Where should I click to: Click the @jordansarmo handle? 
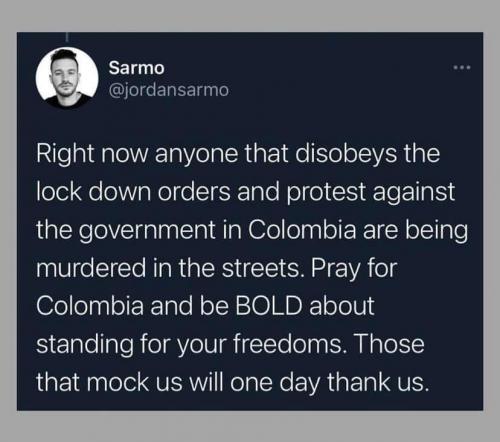(x=169, y=90)
